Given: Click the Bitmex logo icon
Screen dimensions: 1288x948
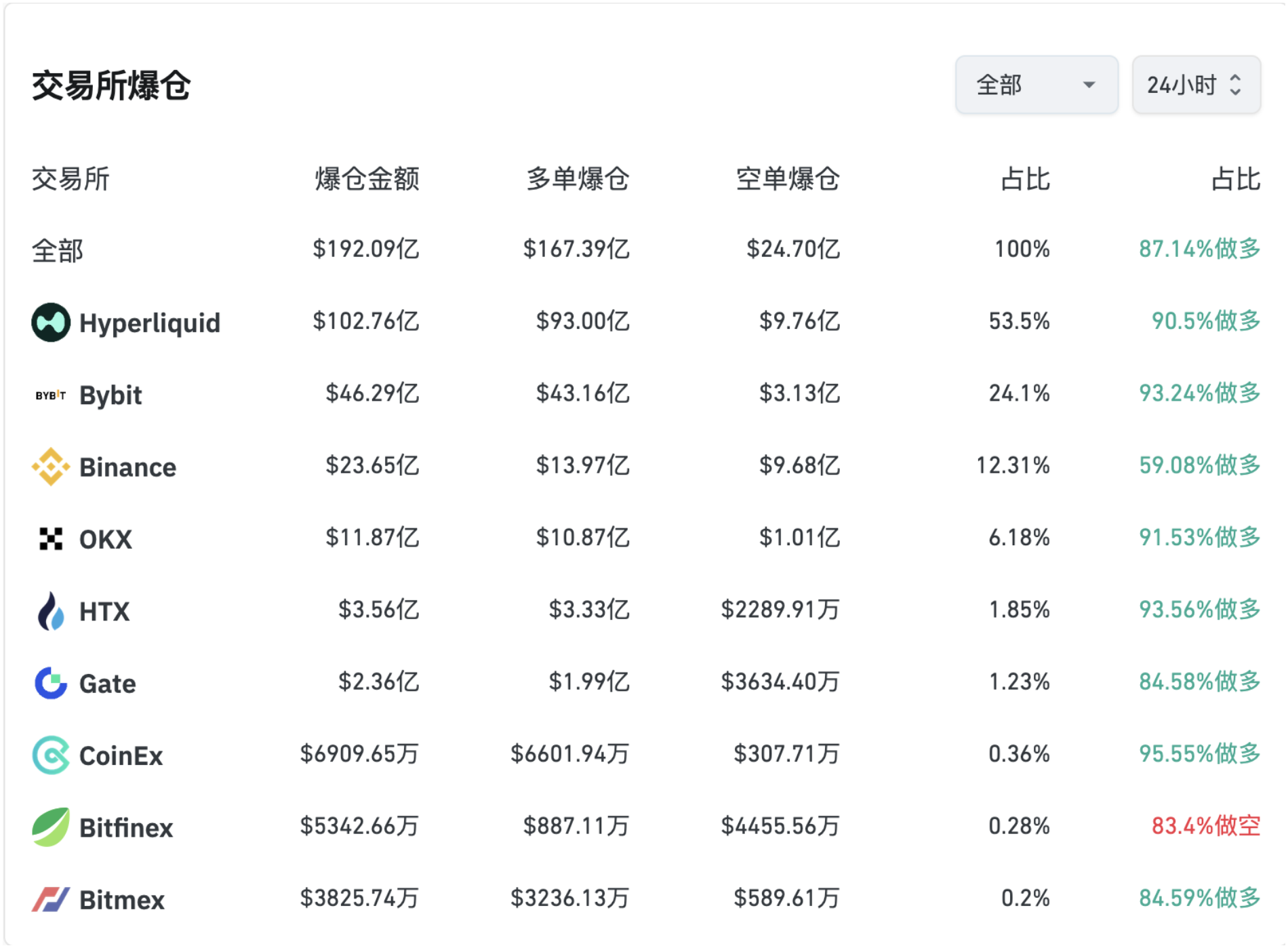Looking at the screenshot, I should [51, 899].
